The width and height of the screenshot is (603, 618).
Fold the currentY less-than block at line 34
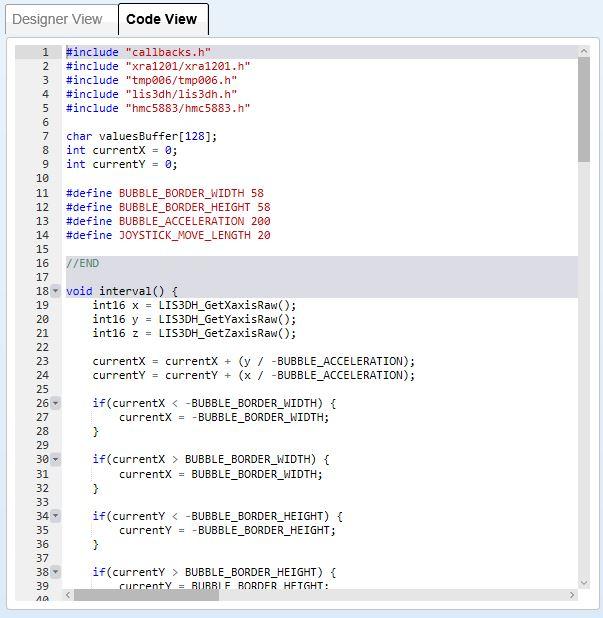click(x=56, y=516)
